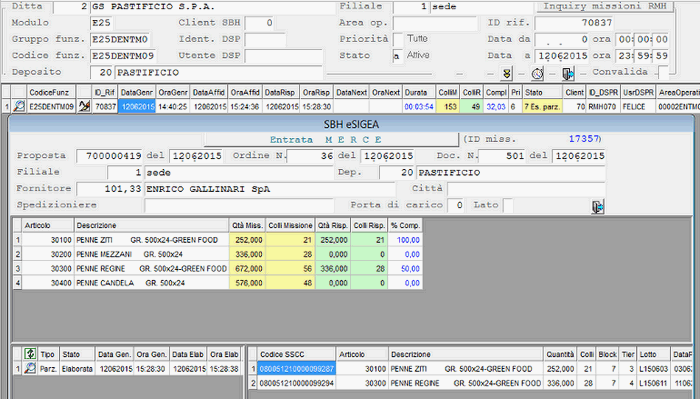Click the green refresh icon in Tipo grid header
The height and width of the screenshot is (399, 700).
tap(30, 354)
